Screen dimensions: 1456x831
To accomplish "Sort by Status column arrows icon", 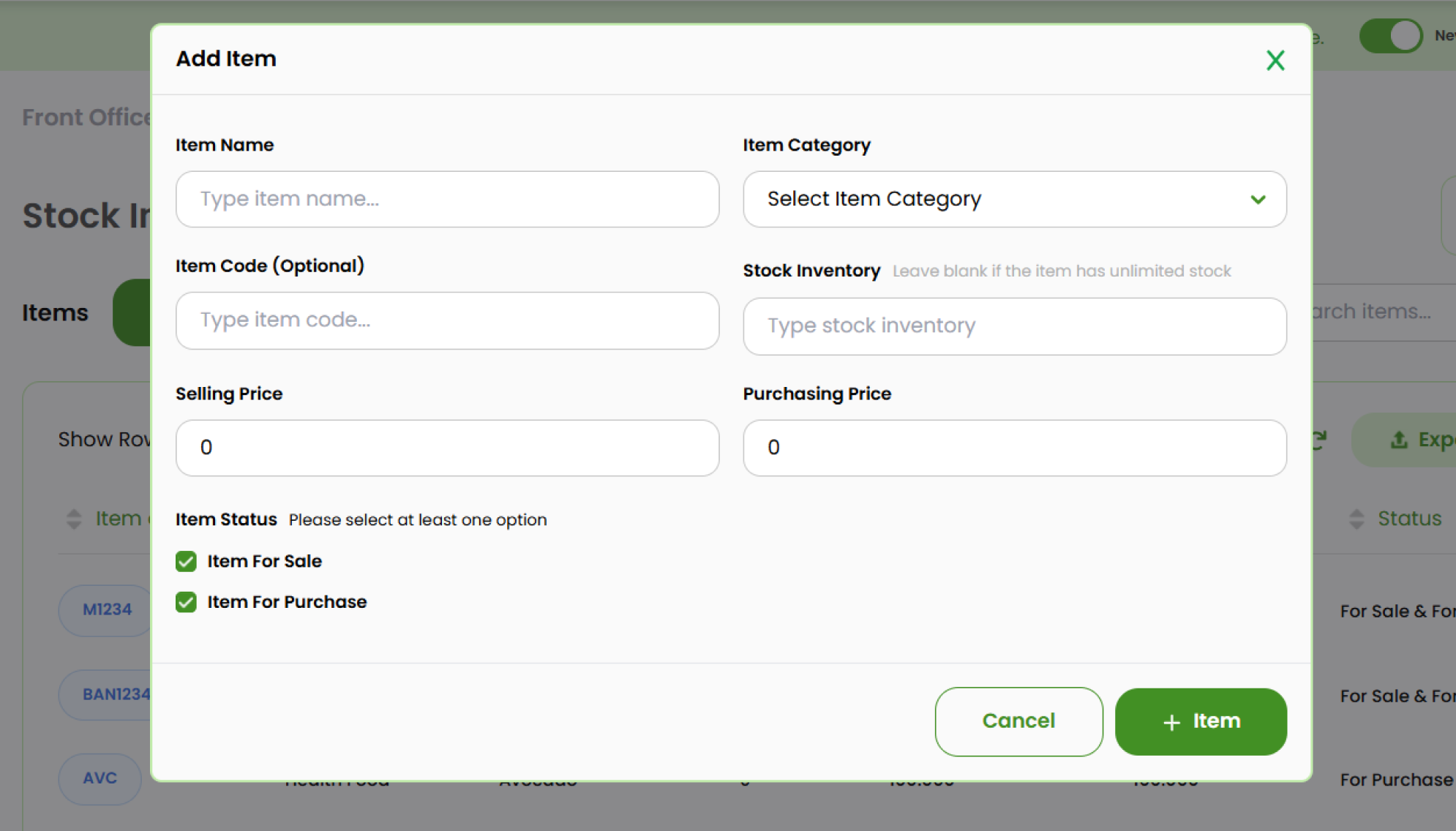I will click(1356, 519).
